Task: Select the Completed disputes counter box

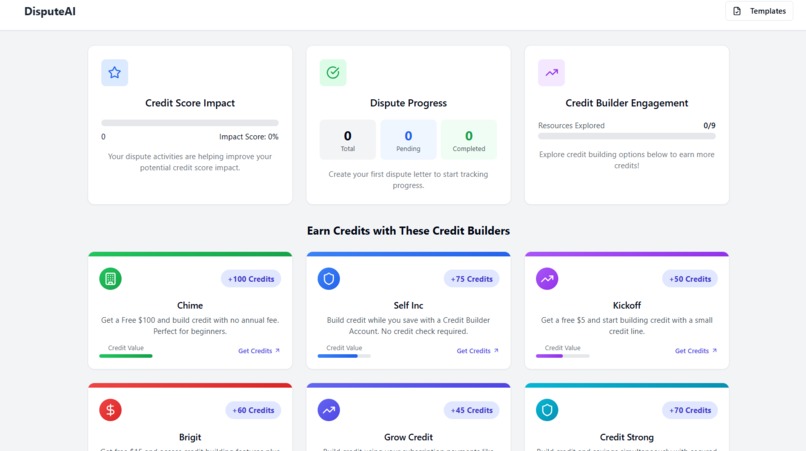Action: point(469,140)
